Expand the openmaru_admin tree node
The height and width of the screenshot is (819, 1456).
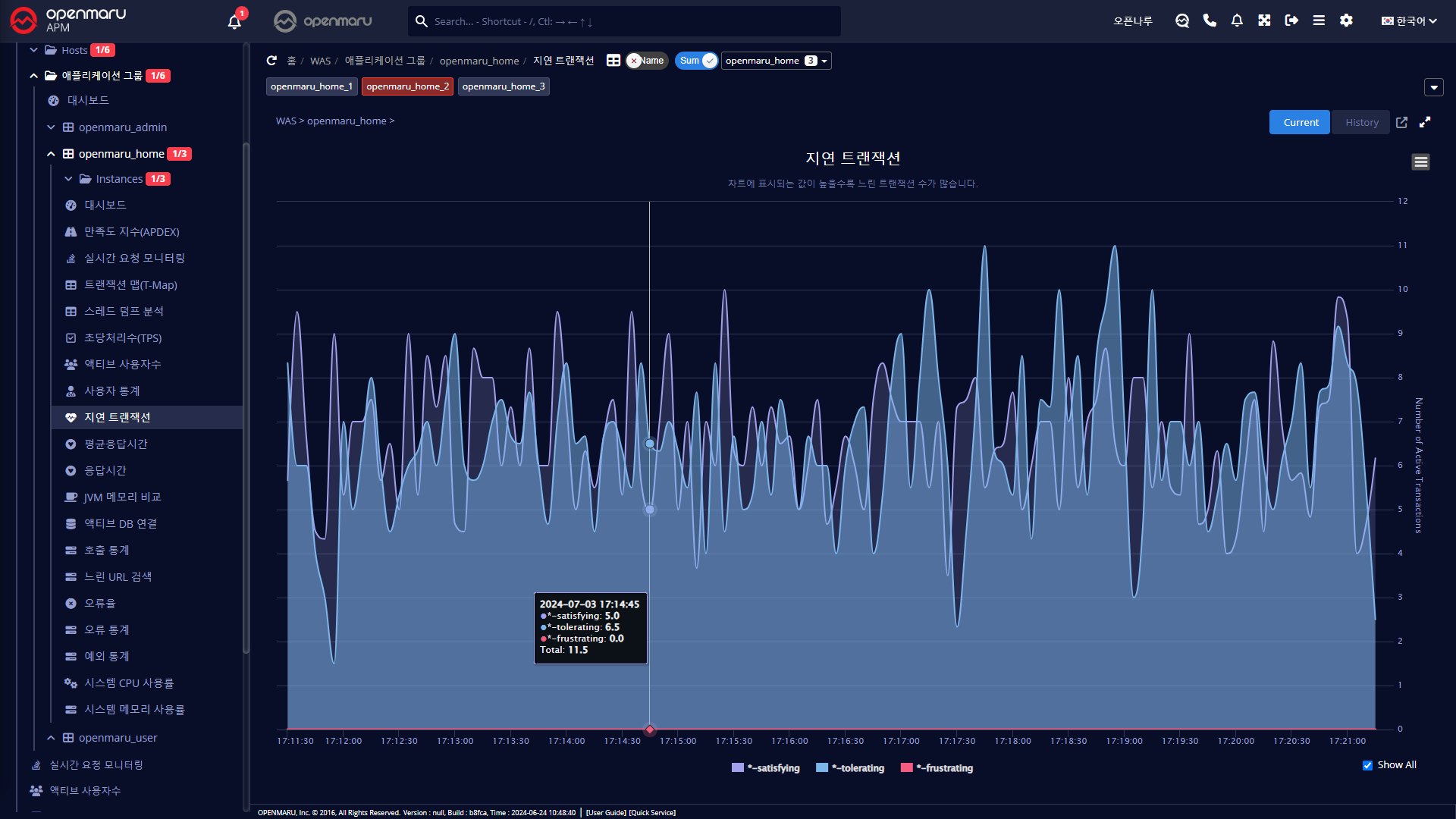pyautogui.click(x=51, y=127)
